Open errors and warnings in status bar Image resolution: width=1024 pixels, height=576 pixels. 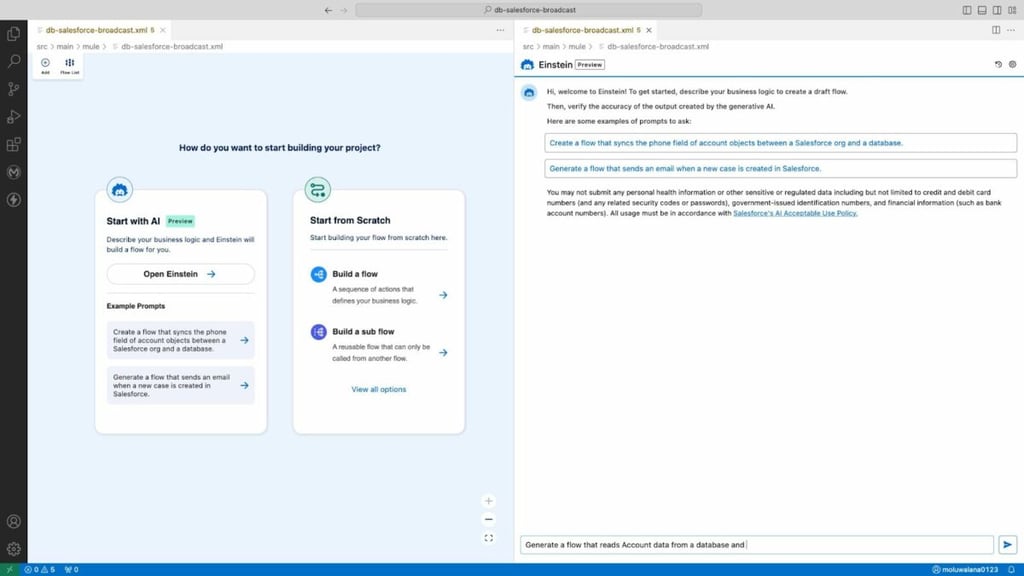point(39,569)
